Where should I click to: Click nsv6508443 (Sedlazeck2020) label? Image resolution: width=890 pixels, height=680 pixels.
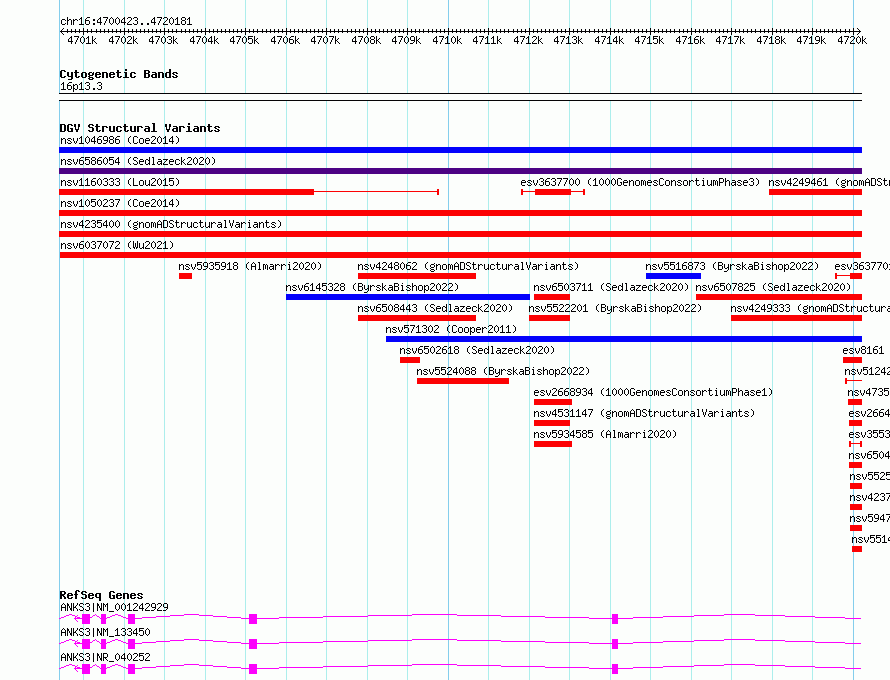(435, 308)
